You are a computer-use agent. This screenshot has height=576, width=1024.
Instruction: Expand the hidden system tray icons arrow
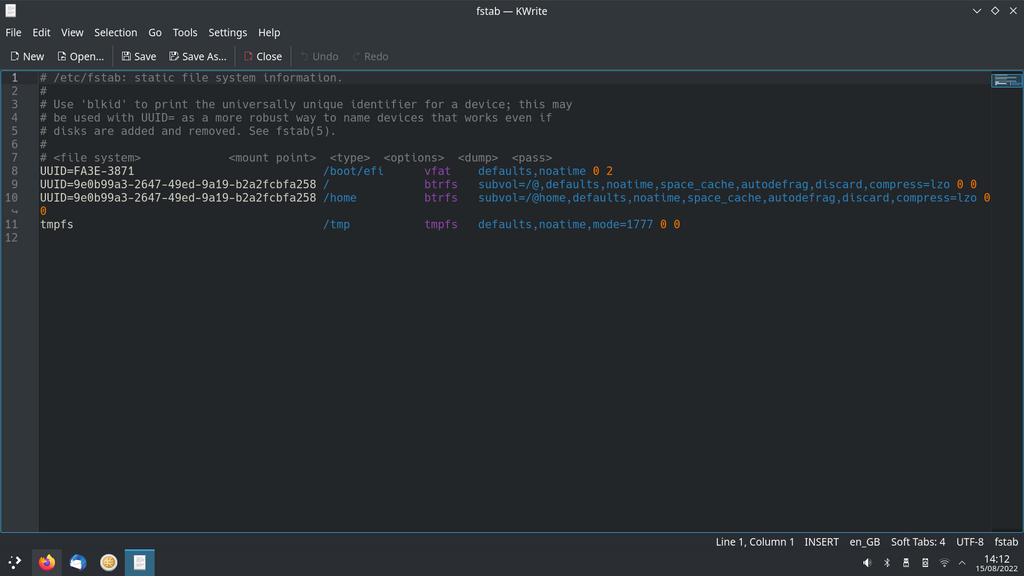pyautogui.click(x=964, y=563)
